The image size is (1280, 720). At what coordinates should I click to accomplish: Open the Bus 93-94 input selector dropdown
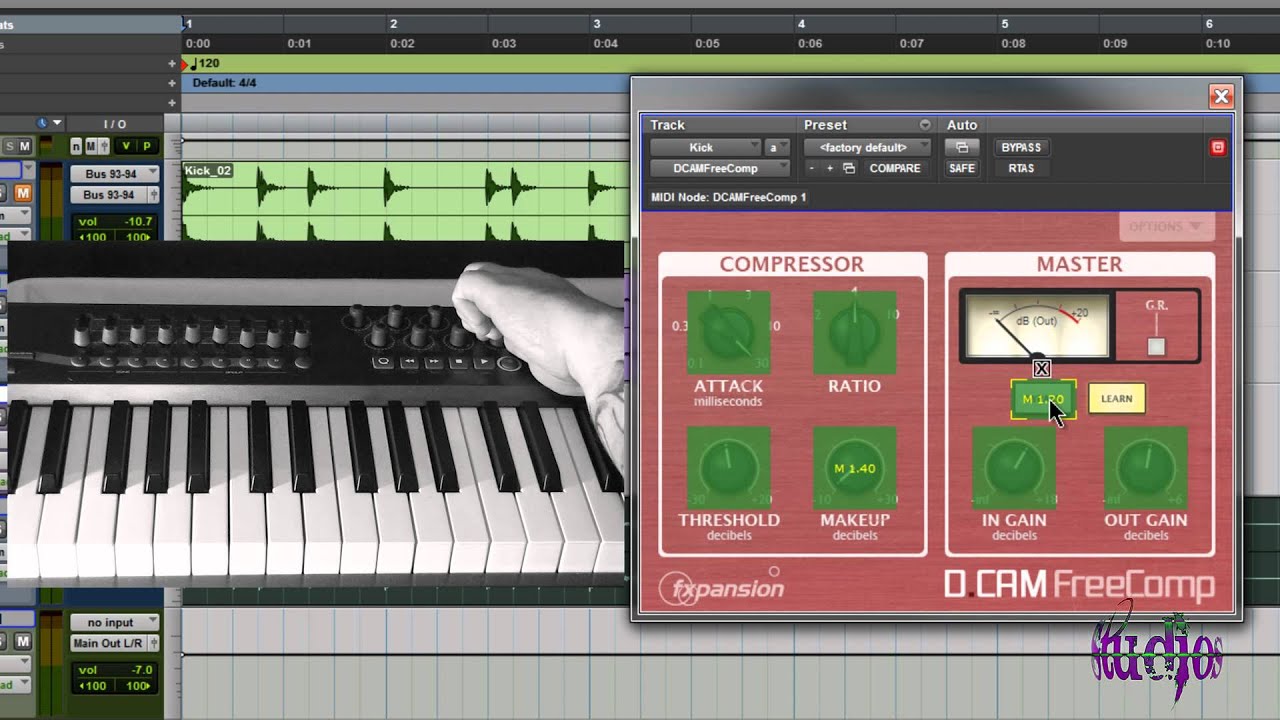pyautogui.click(x=115, y=174)
